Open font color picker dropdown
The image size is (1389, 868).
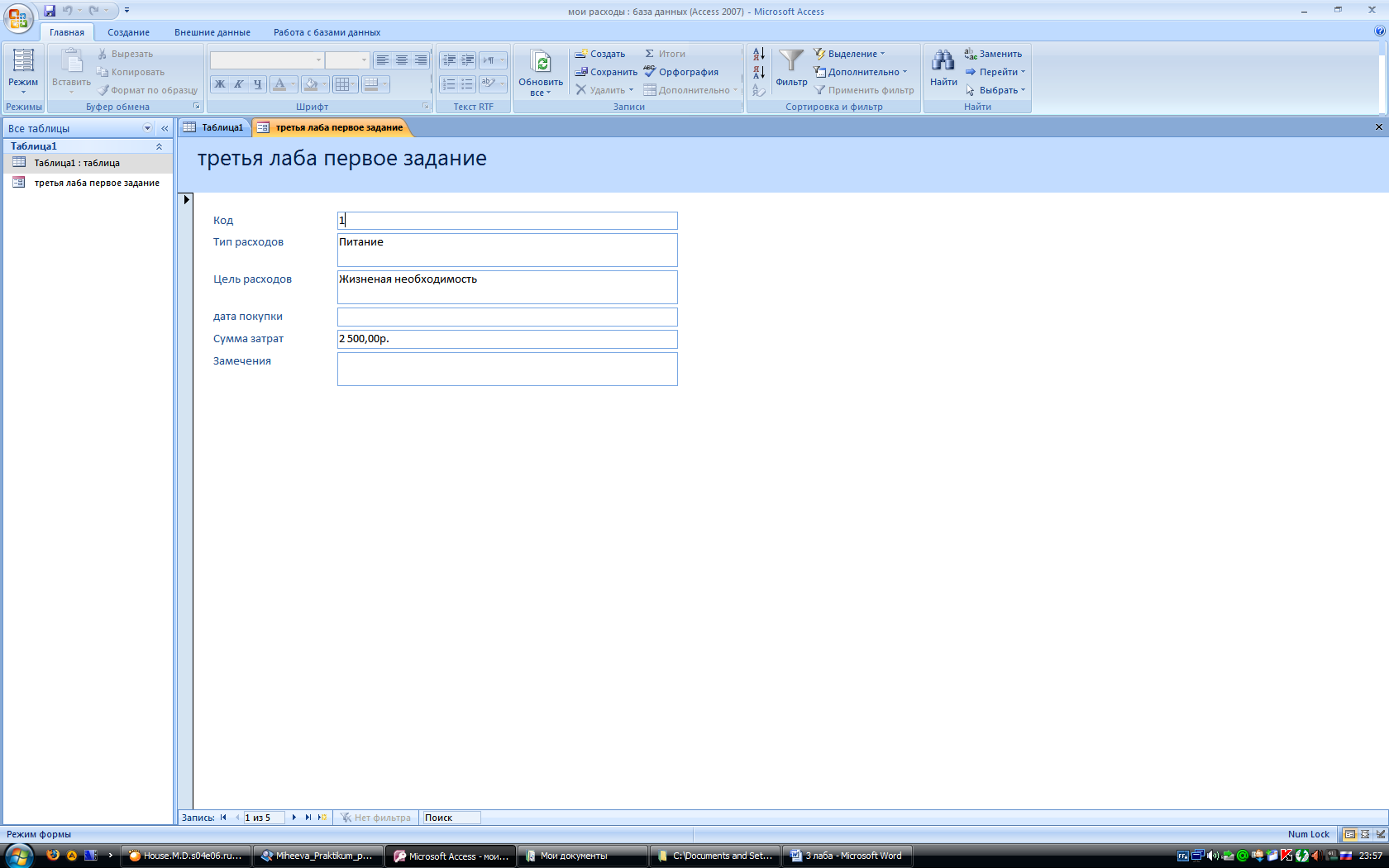pyautogui.click(x=293, y=84)
